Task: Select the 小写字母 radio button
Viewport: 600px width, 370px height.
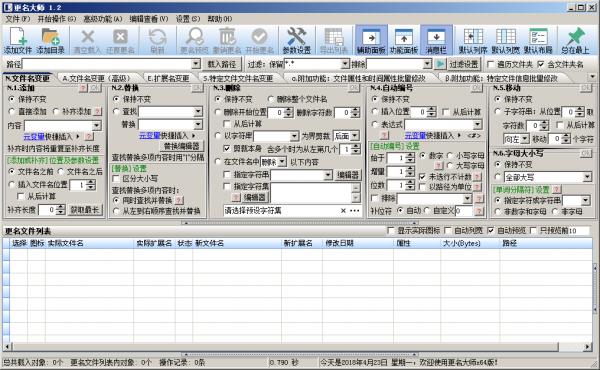Action: (450, 156)
